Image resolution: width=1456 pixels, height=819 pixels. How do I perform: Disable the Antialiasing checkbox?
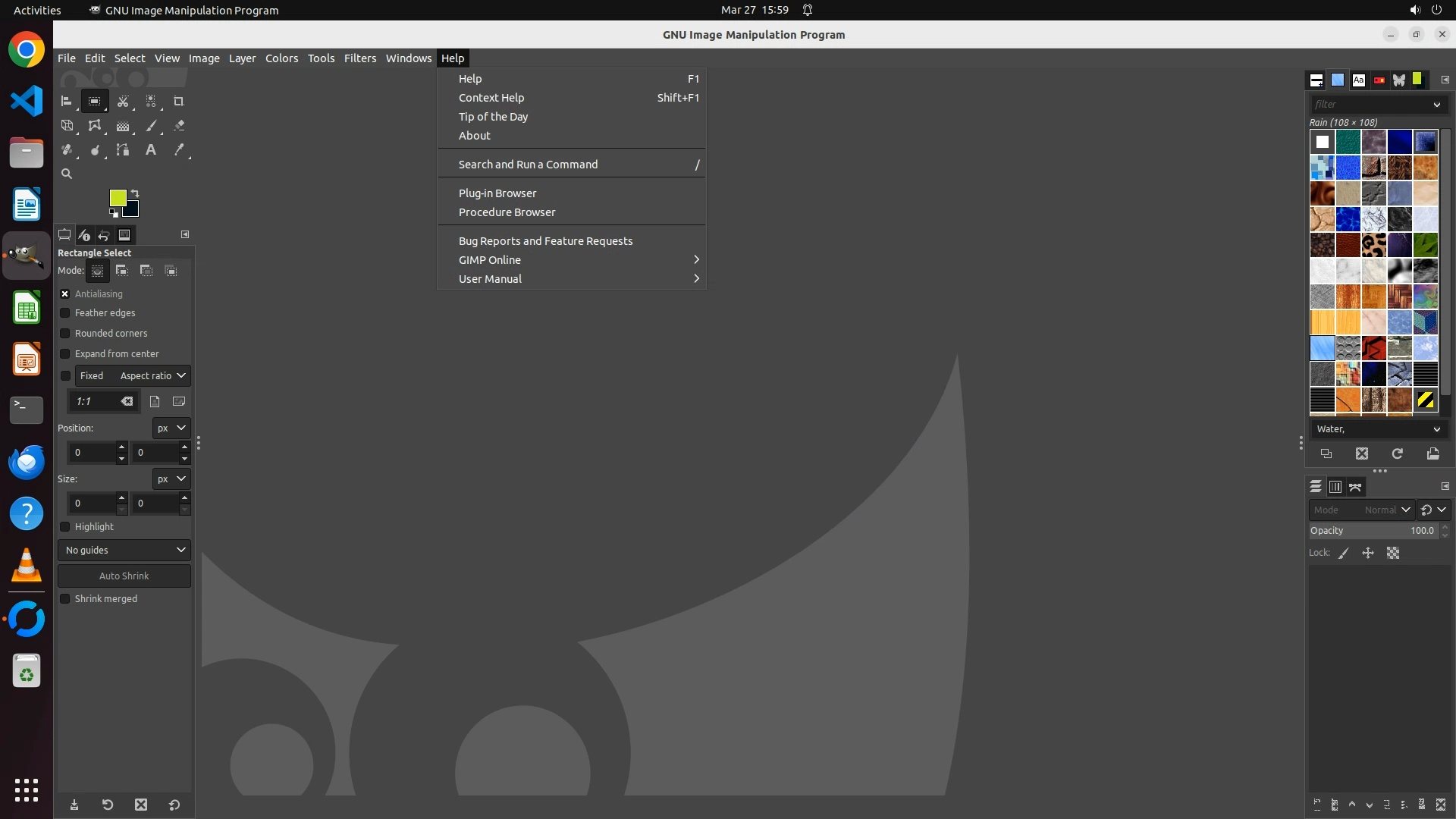(x=65, y=293)
